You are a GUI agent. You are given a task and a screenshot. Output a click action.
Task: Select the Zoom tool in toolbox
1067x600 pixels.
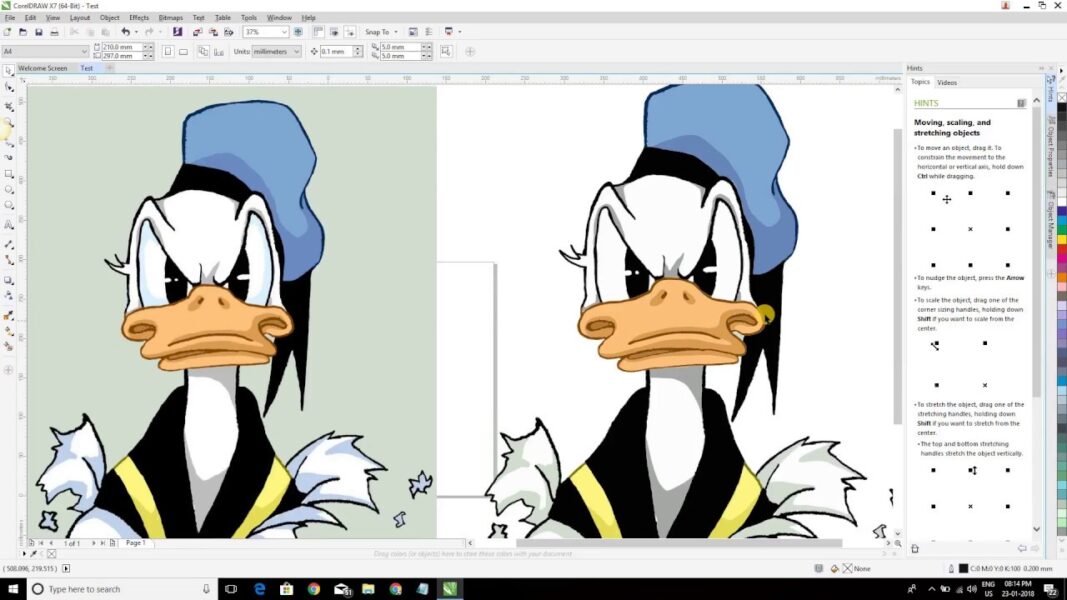pos(9,122)
